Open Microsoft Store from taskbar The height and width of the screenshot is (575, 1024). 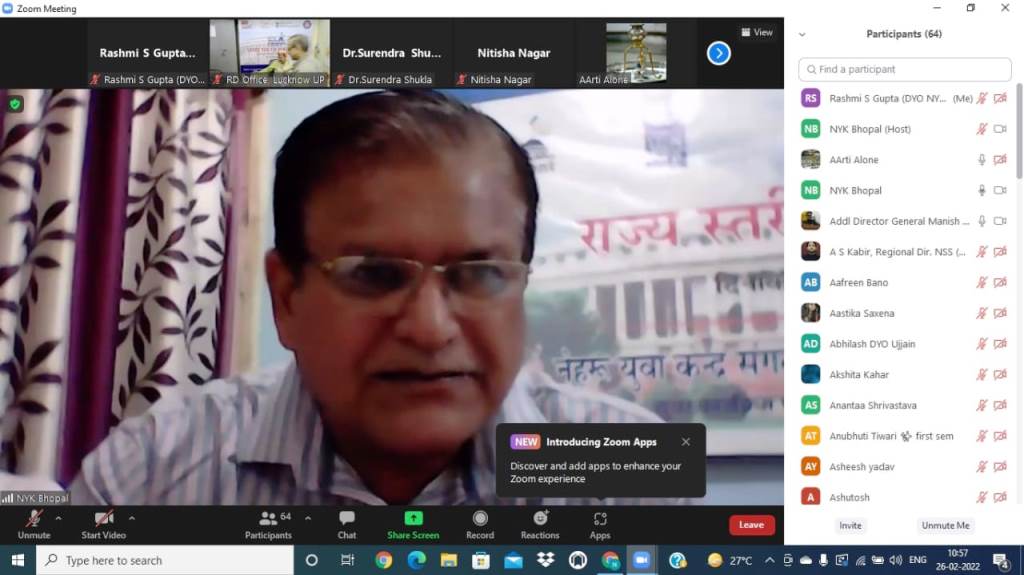481,560
